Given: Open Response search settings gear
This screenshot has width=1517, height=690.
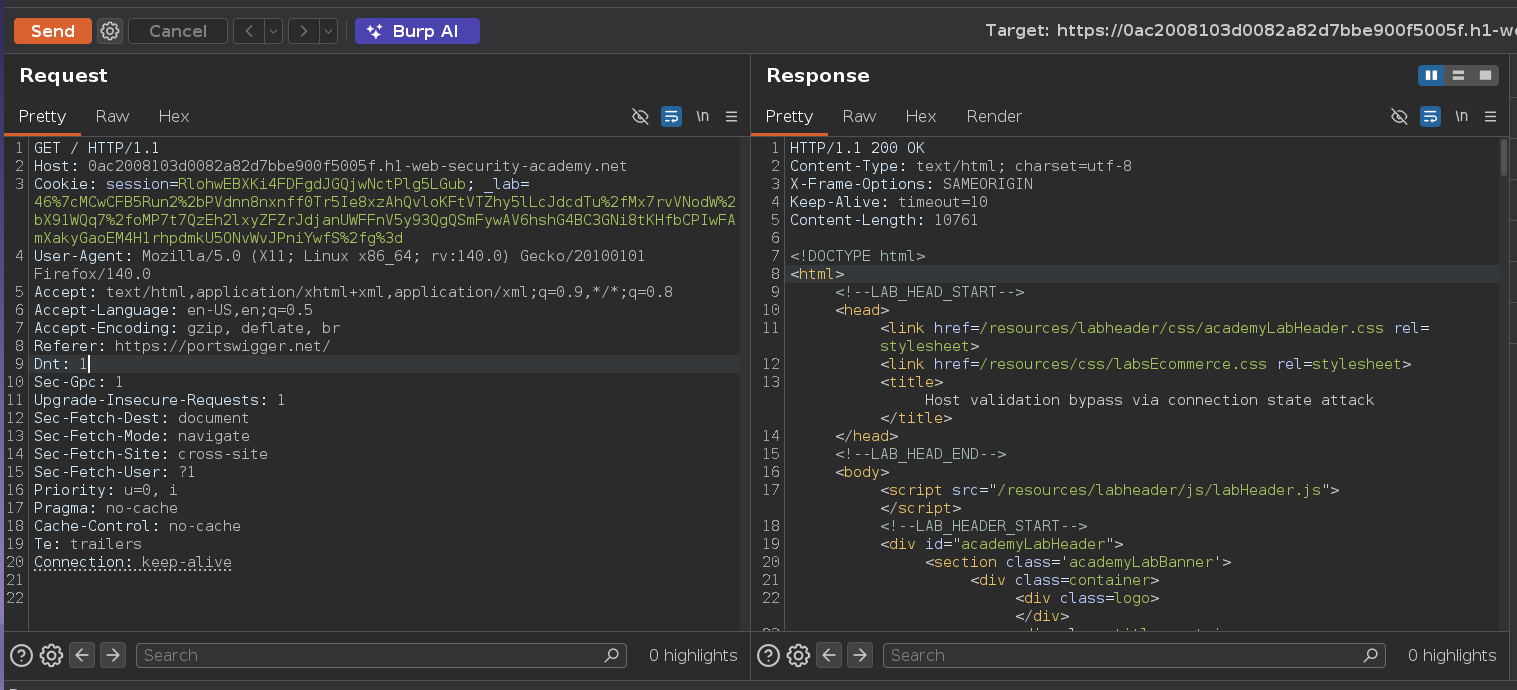Looking at the screenshot, I should (798, 655).
